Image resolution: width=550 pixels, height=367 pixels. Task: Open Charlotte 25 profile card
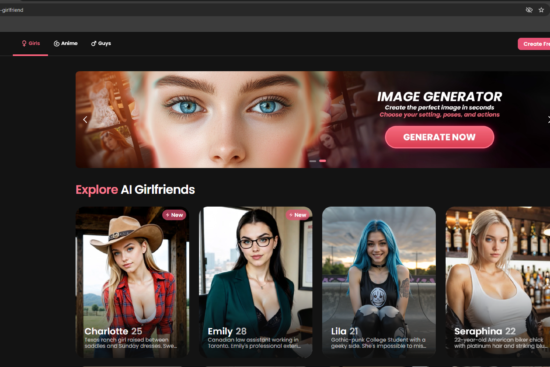[x=132, y=282]
